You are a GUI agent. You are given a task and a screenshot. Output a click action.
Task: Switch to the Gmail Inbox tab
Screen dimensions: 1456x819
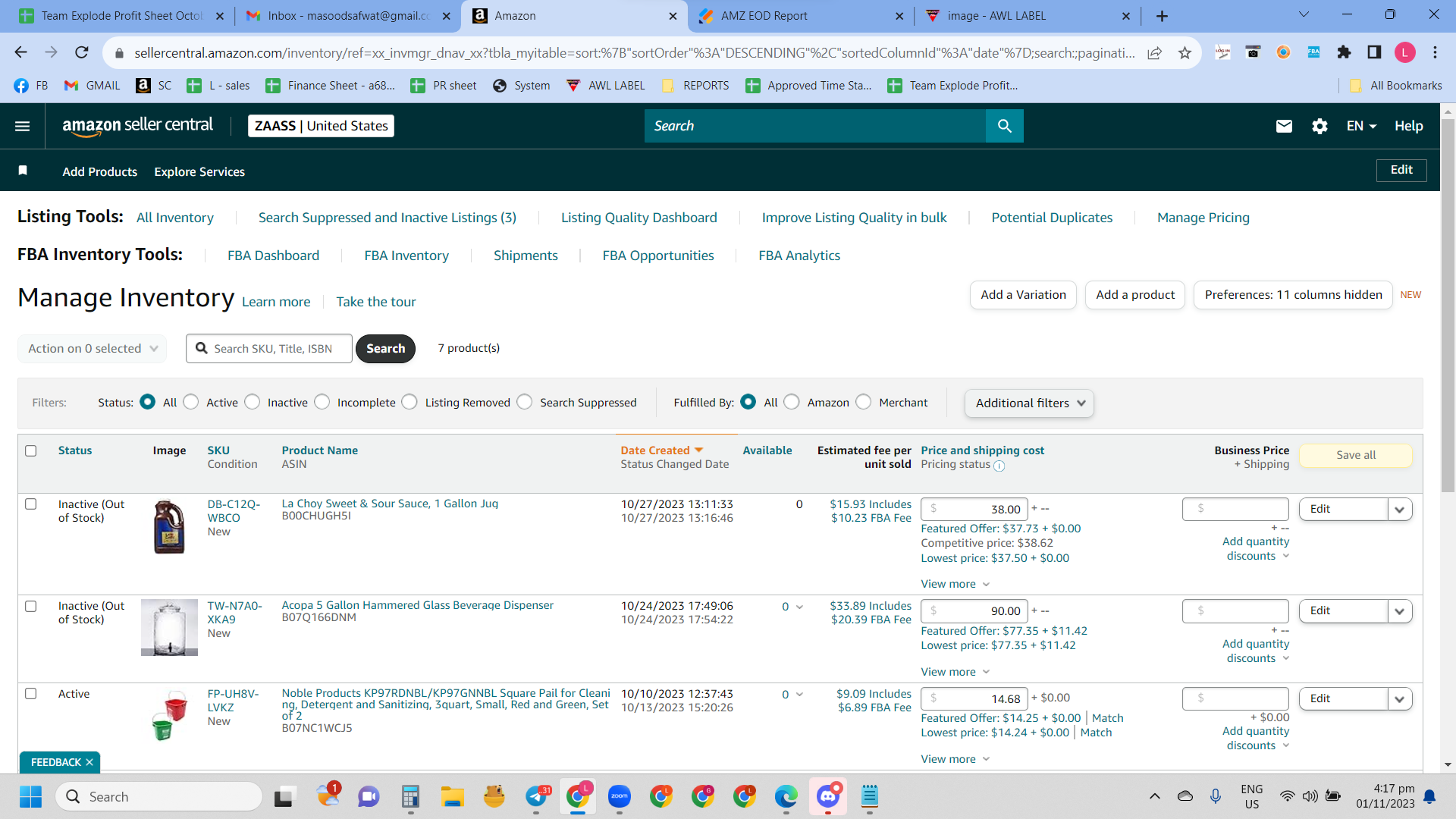(349, 16)
